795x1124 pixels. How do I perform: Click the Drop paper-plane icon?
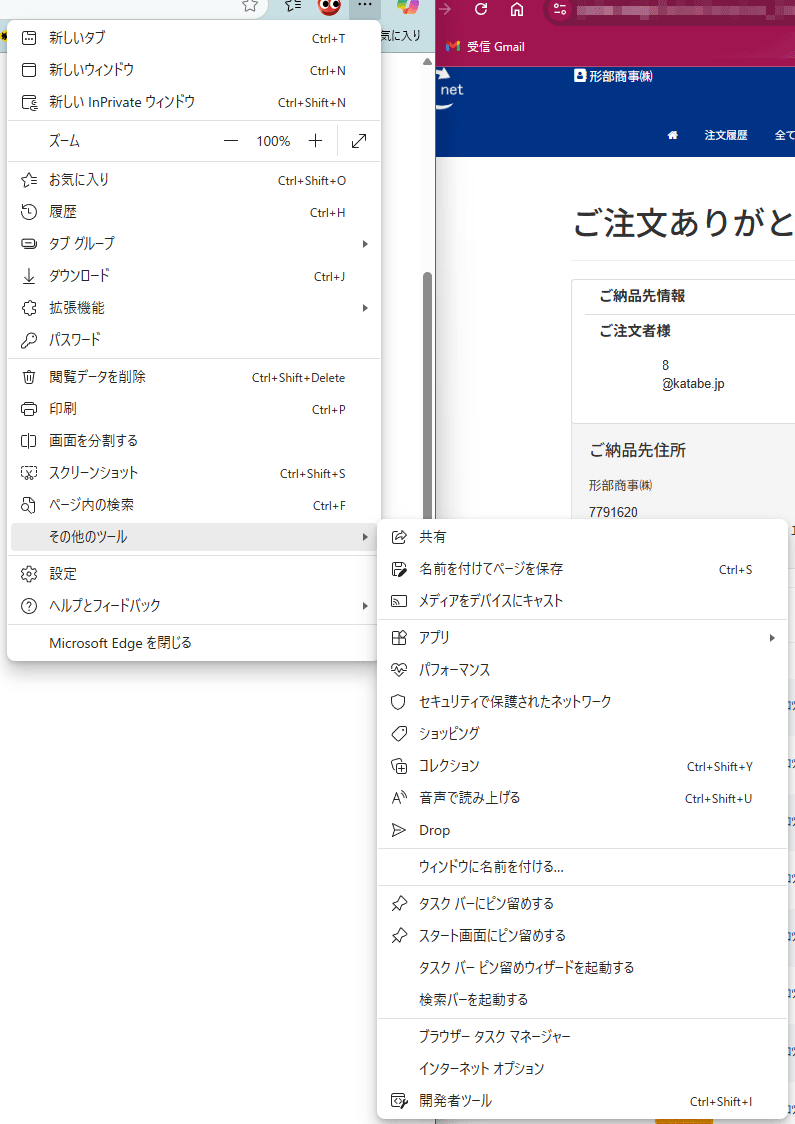(x=399, y=830)
